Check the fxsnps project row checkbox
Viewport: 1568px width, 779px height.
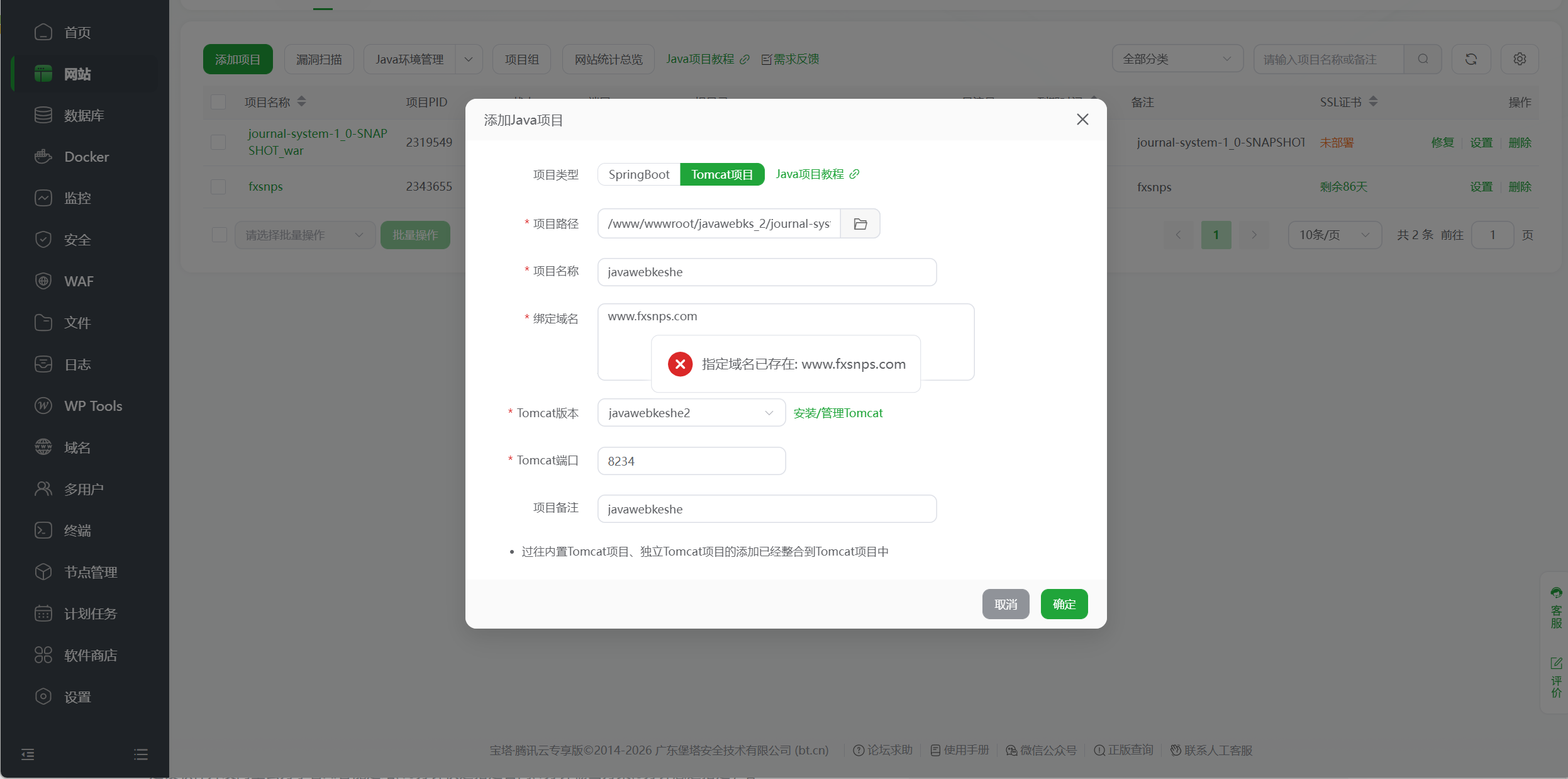218,187
